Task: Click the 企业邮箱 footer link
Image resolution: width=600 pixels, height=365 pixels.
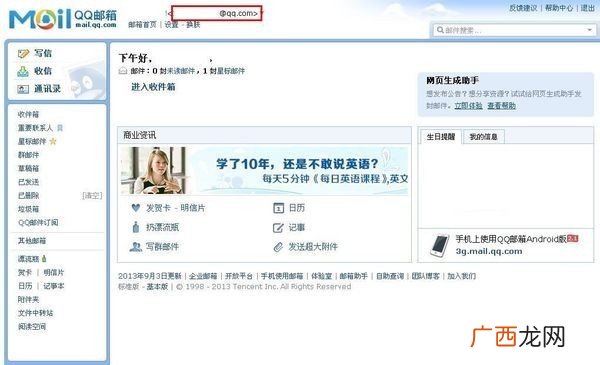Action: tap(203, 276)
